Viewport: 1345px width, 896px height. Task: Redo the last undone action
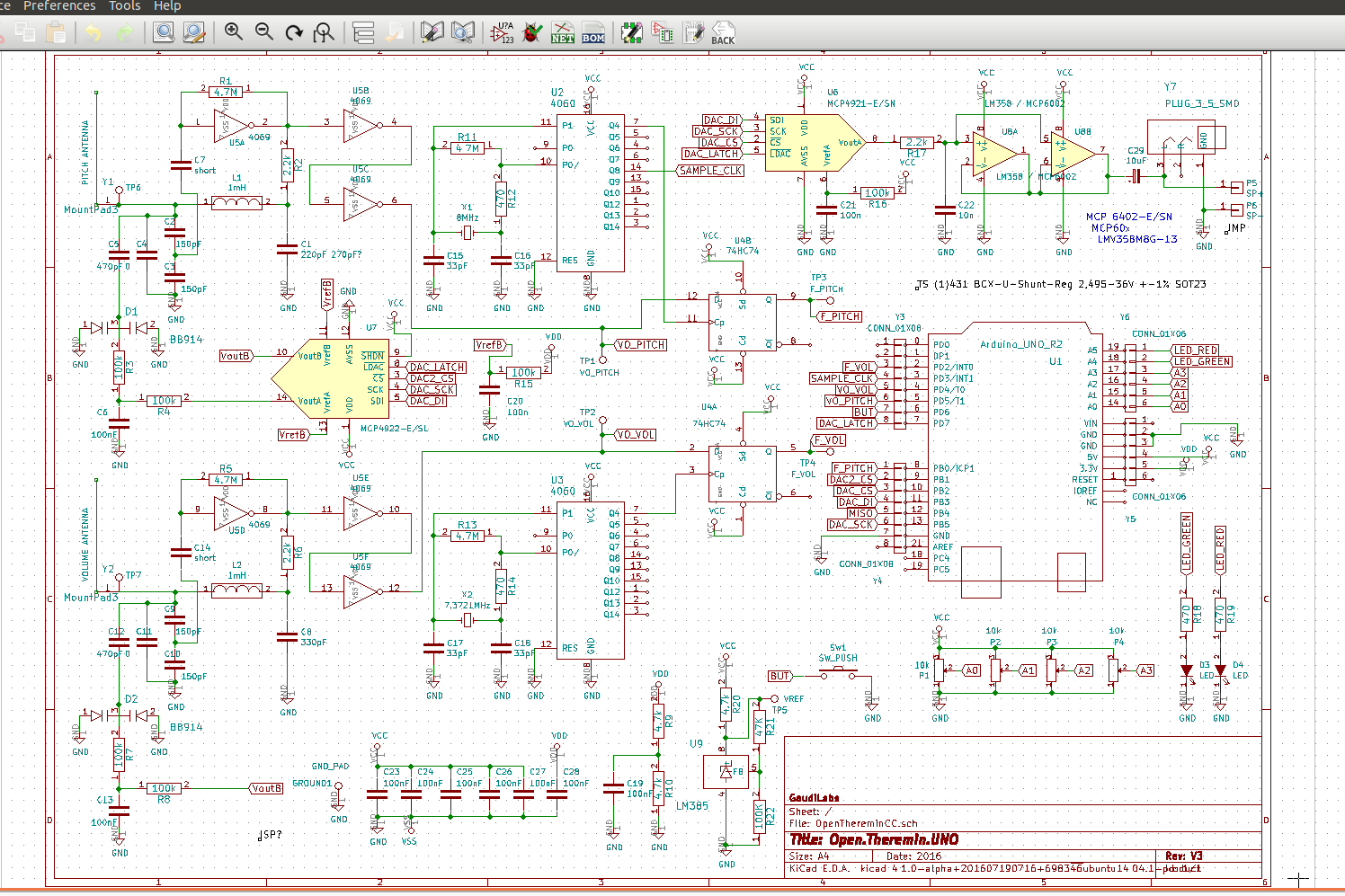(125, 33)
